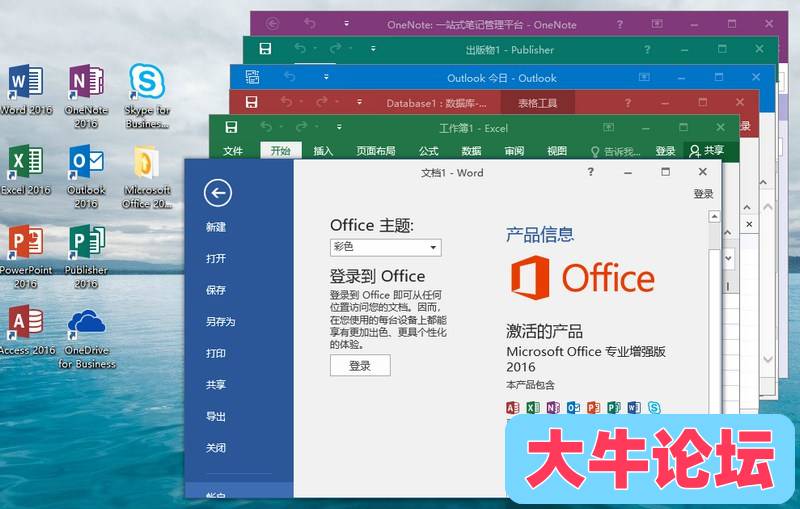800x509 pixels.
Task: Expand OneNote quick access toolbar customize arrow
Action: click(x=346, y=23)
